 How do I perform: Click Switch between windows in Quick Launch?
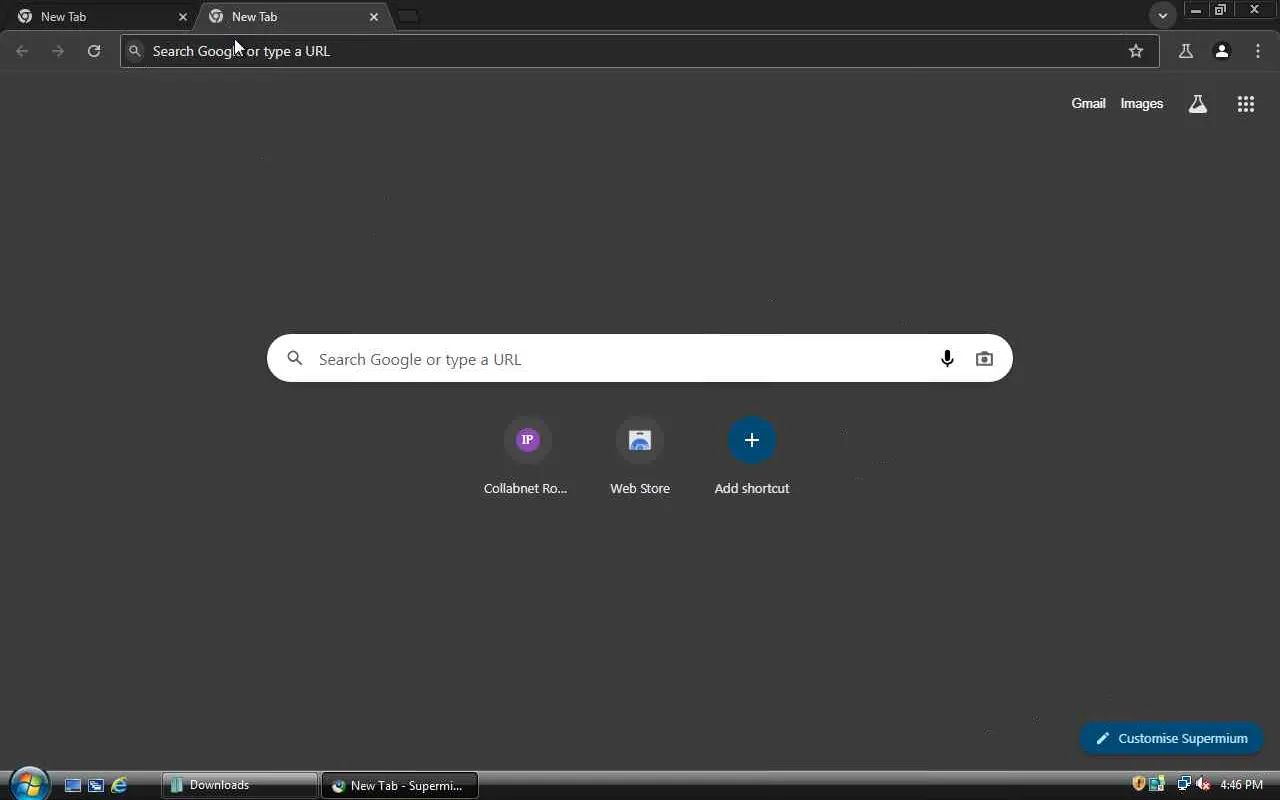pos(96,786)
